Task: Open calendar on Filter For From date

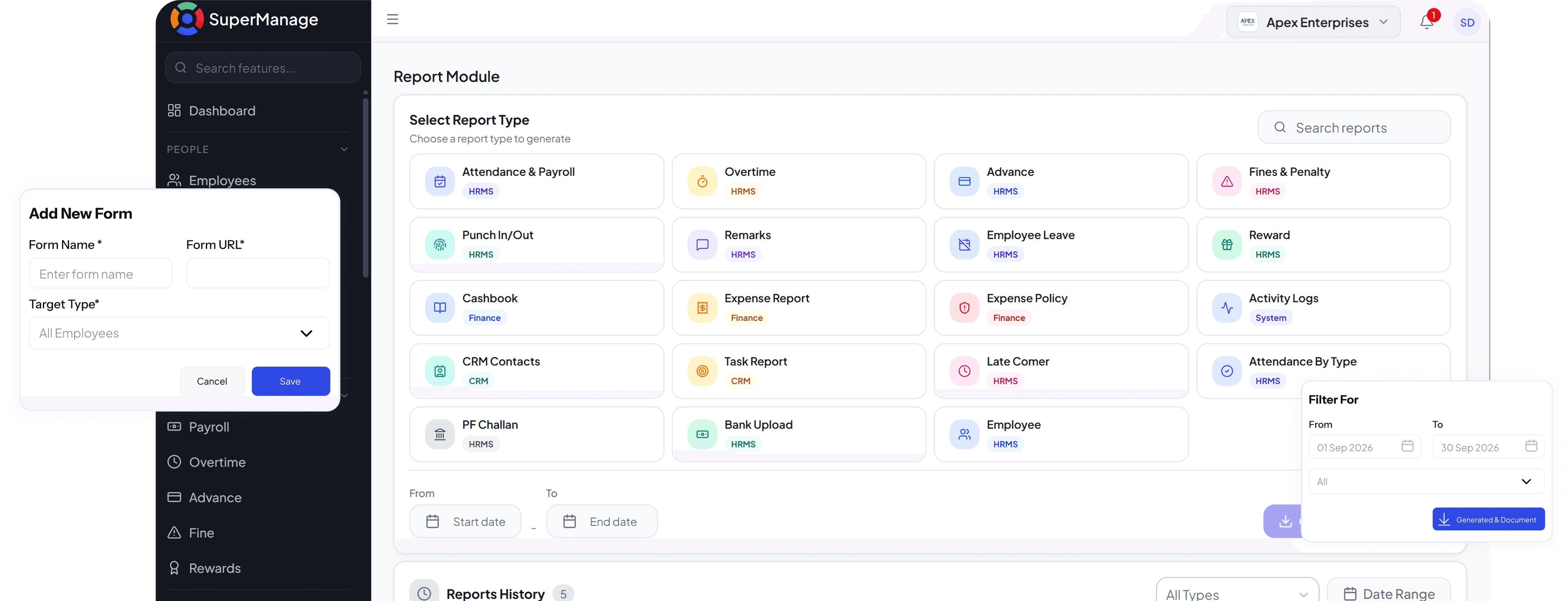Action: (x=1407, y=446)
